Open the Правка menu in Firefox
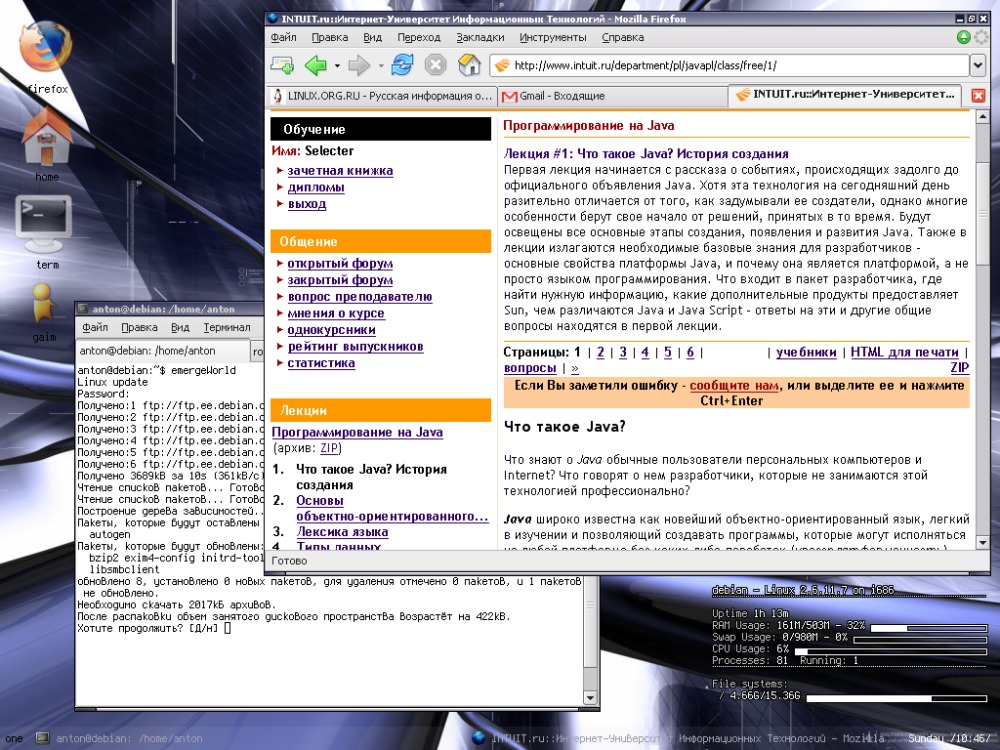Image resolution: width=1000 pixels, height=750 pixels. [329, 37]
